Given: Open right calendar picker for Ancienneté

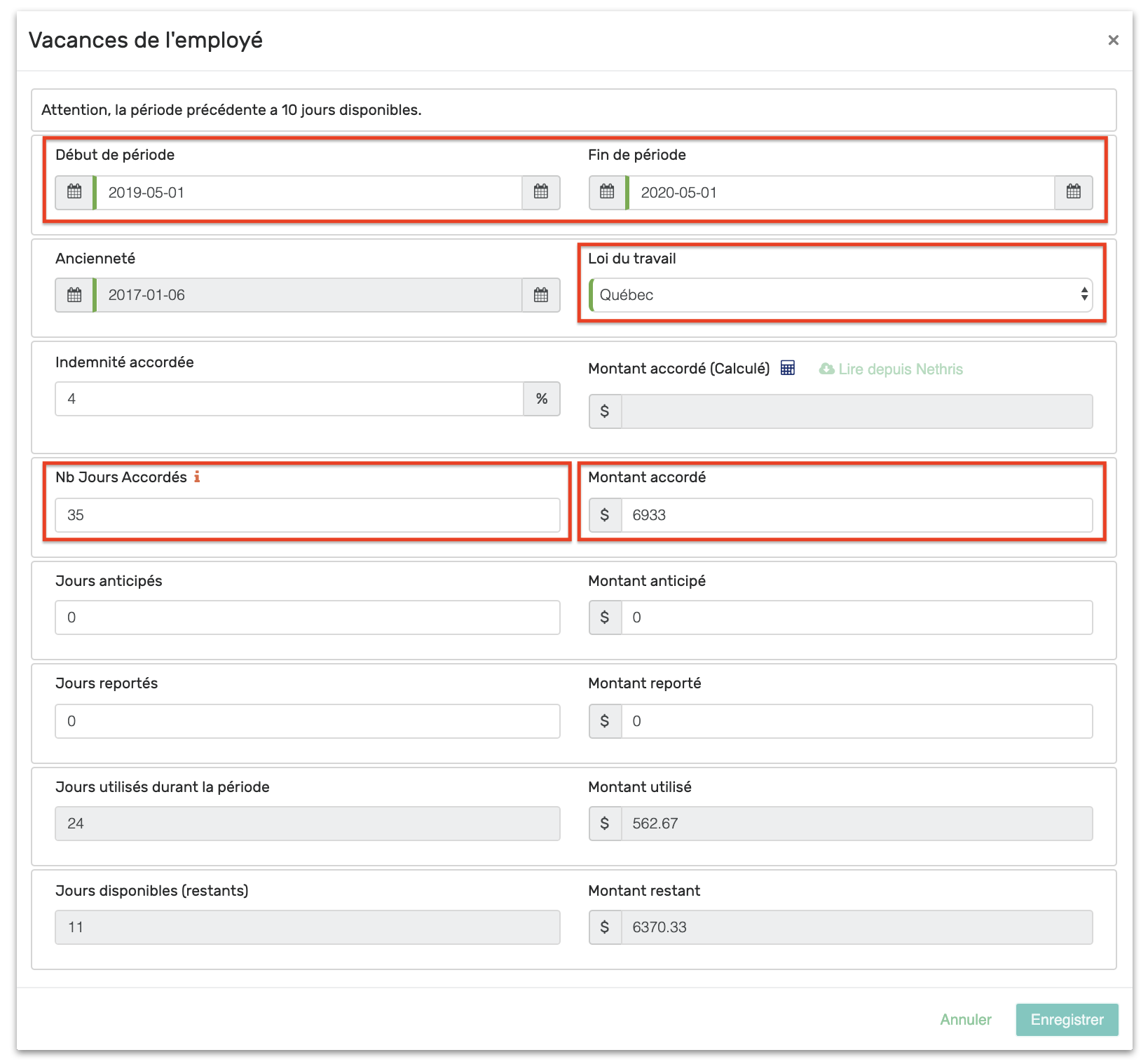Looking at the screenshot, I should 540,295.
